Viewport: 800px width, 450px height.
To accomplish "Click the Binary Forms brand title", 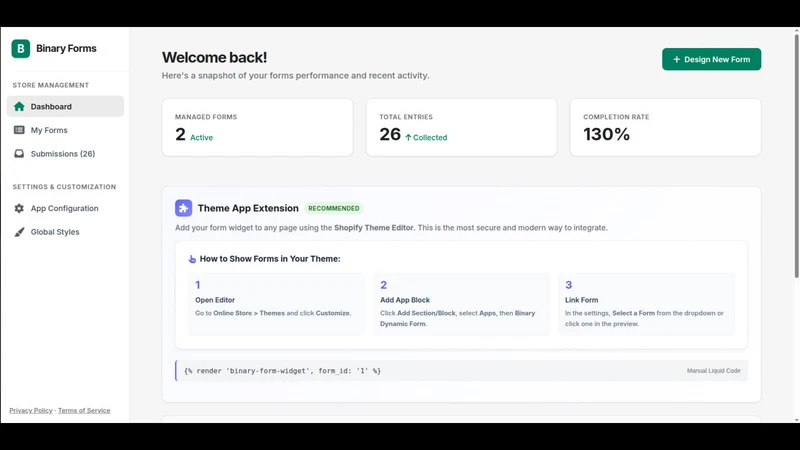I will tap(66, 48).
